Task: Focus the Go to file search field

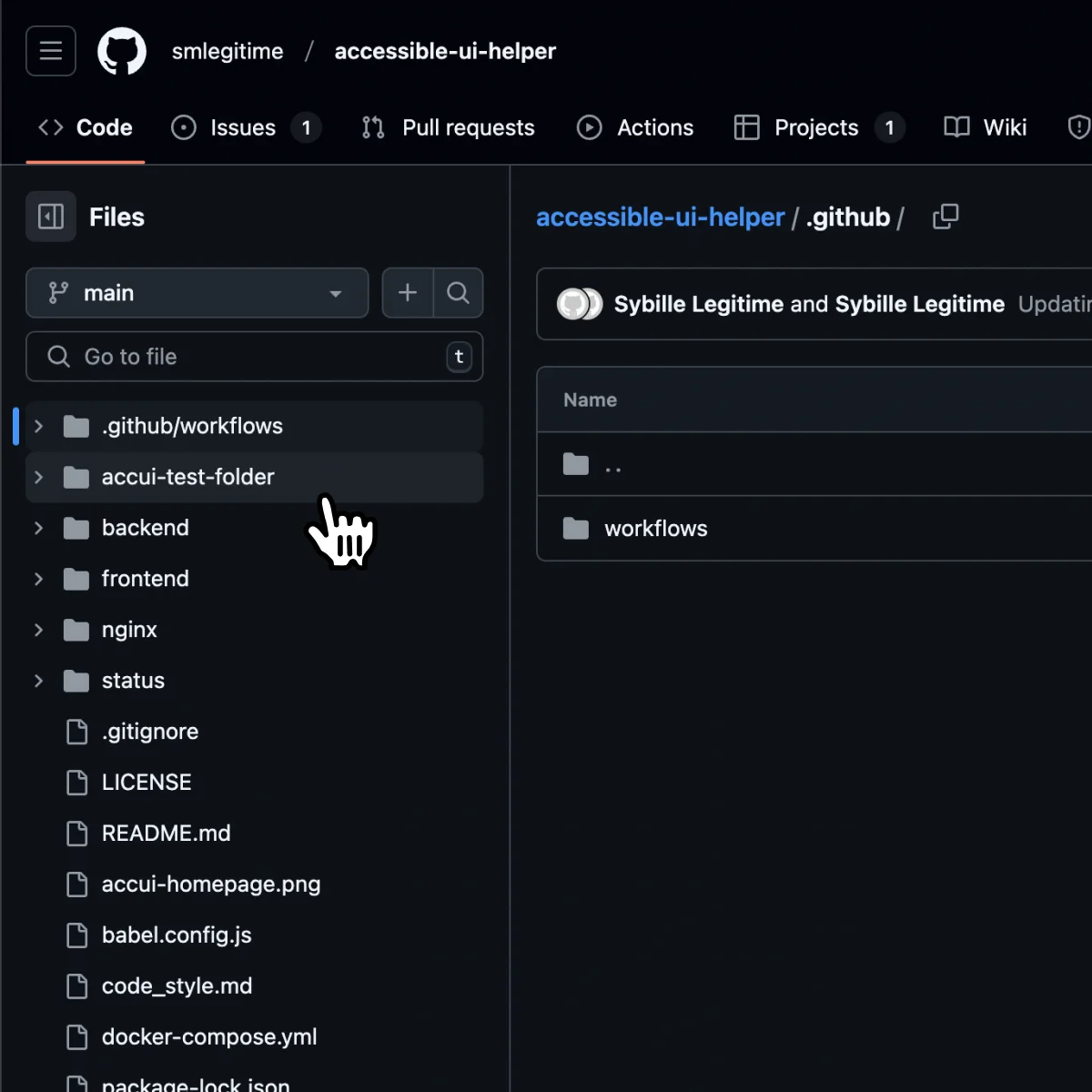Action: 254,357
